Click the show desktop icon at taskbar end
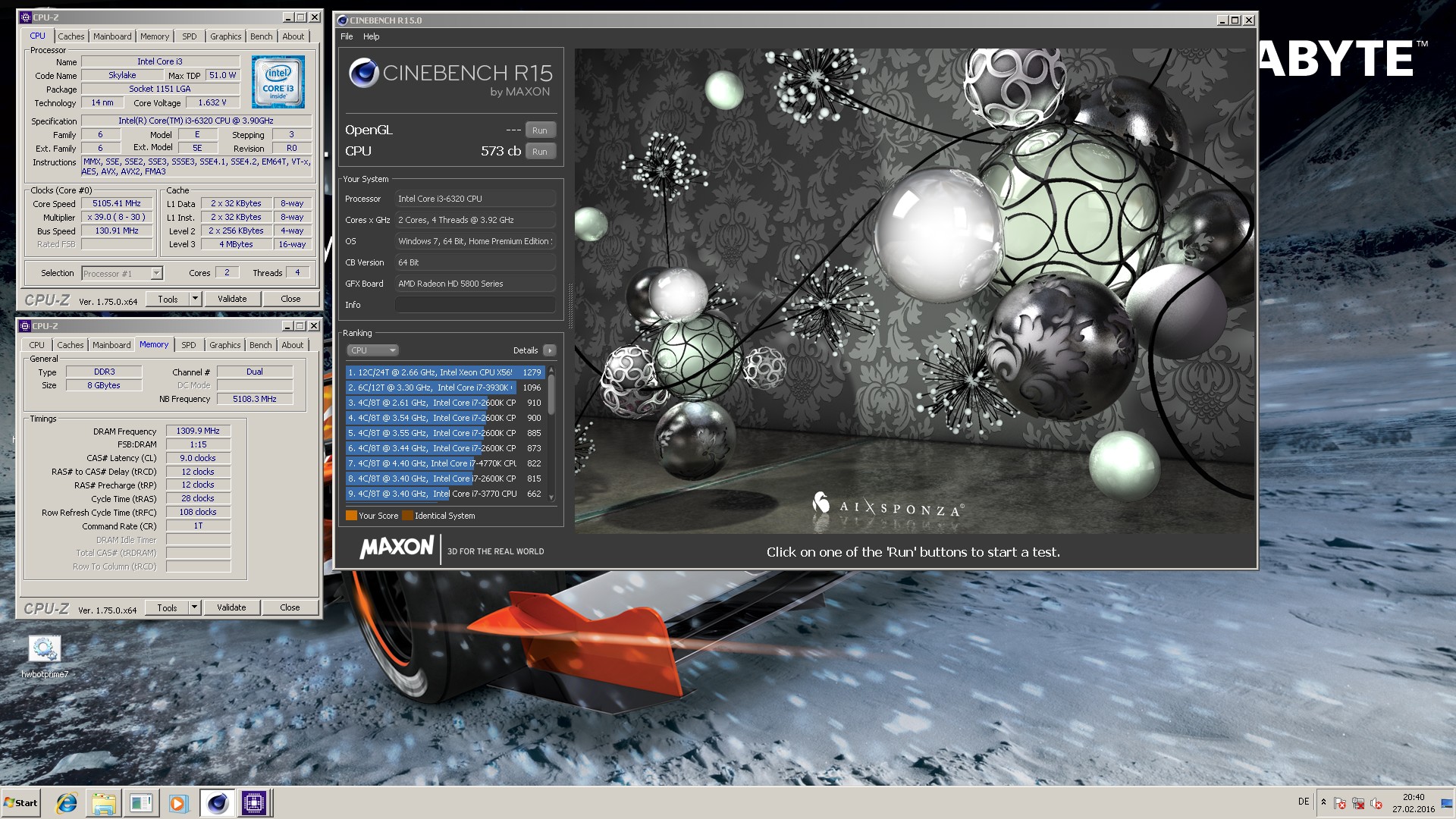 point(1447,803)
